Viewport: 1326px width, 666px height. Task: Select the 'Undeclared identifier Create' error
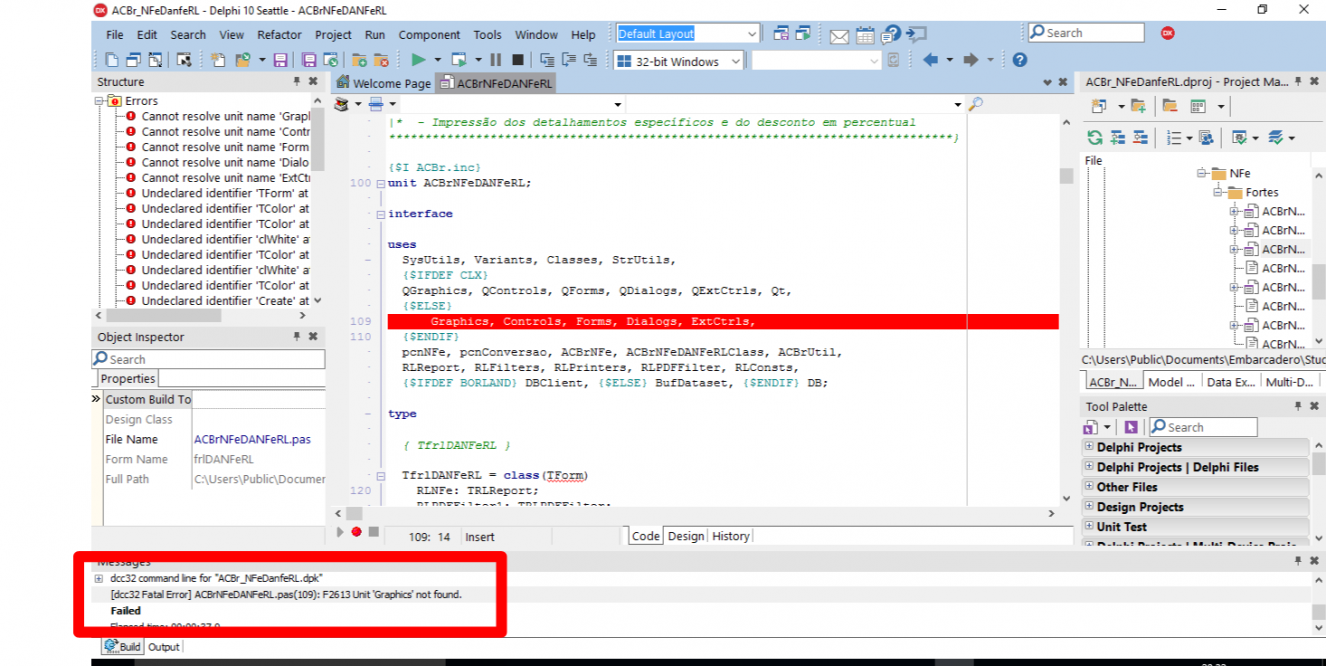pyautogui.click(x=225, y=301)
